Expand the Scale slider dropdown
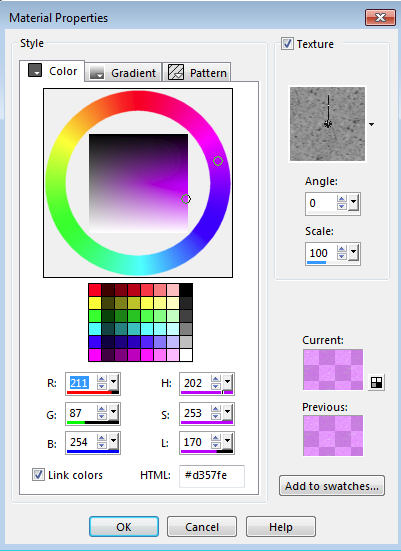This screenshot has width=401, height=551. pos(353,252)
